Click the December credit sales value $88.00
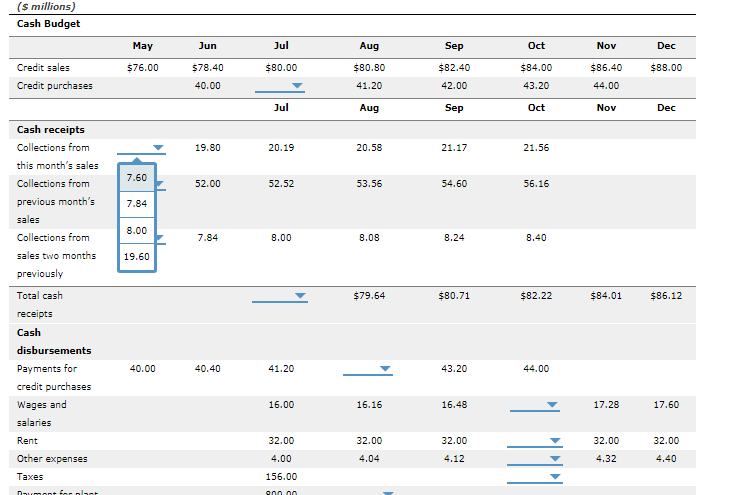The width and height of the screenshot is (754, 495). 666,68
